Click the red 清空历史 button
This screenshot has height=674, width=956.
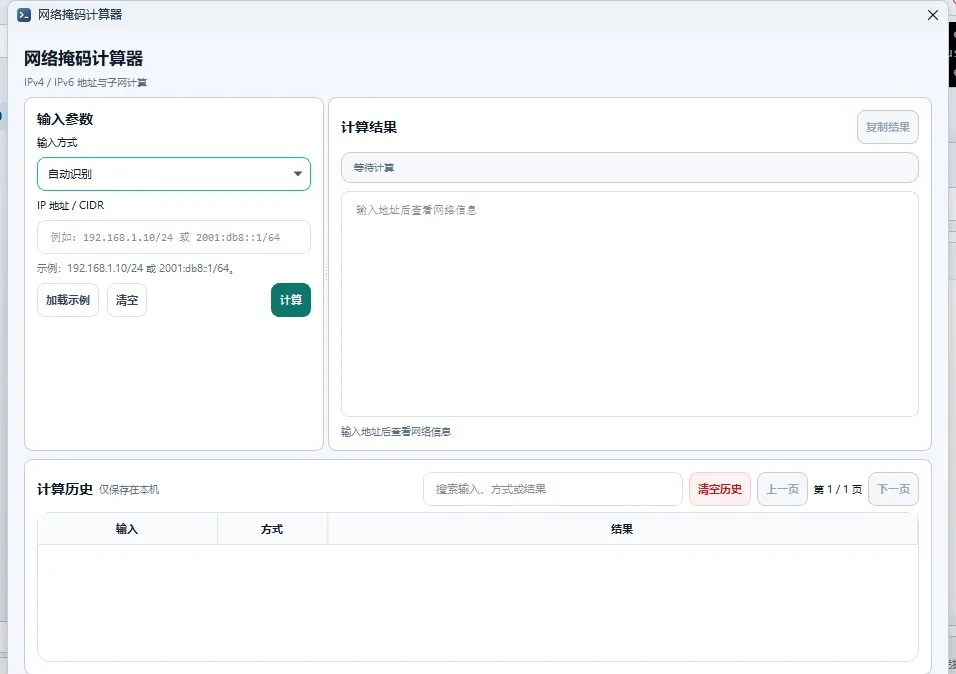point(720,489)
